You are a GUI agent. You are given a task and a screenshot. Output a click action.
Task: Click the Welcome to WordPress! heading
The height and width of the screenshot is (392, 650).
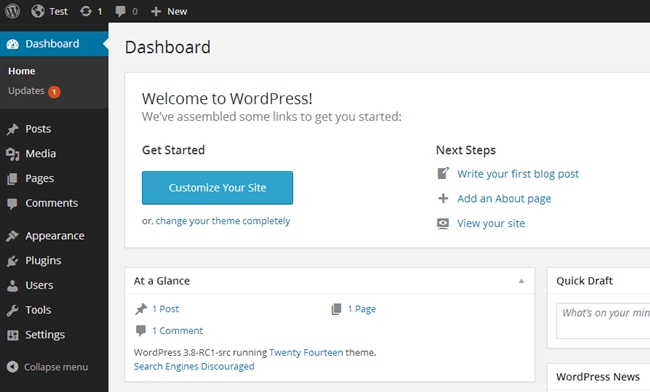click(227, 99)
